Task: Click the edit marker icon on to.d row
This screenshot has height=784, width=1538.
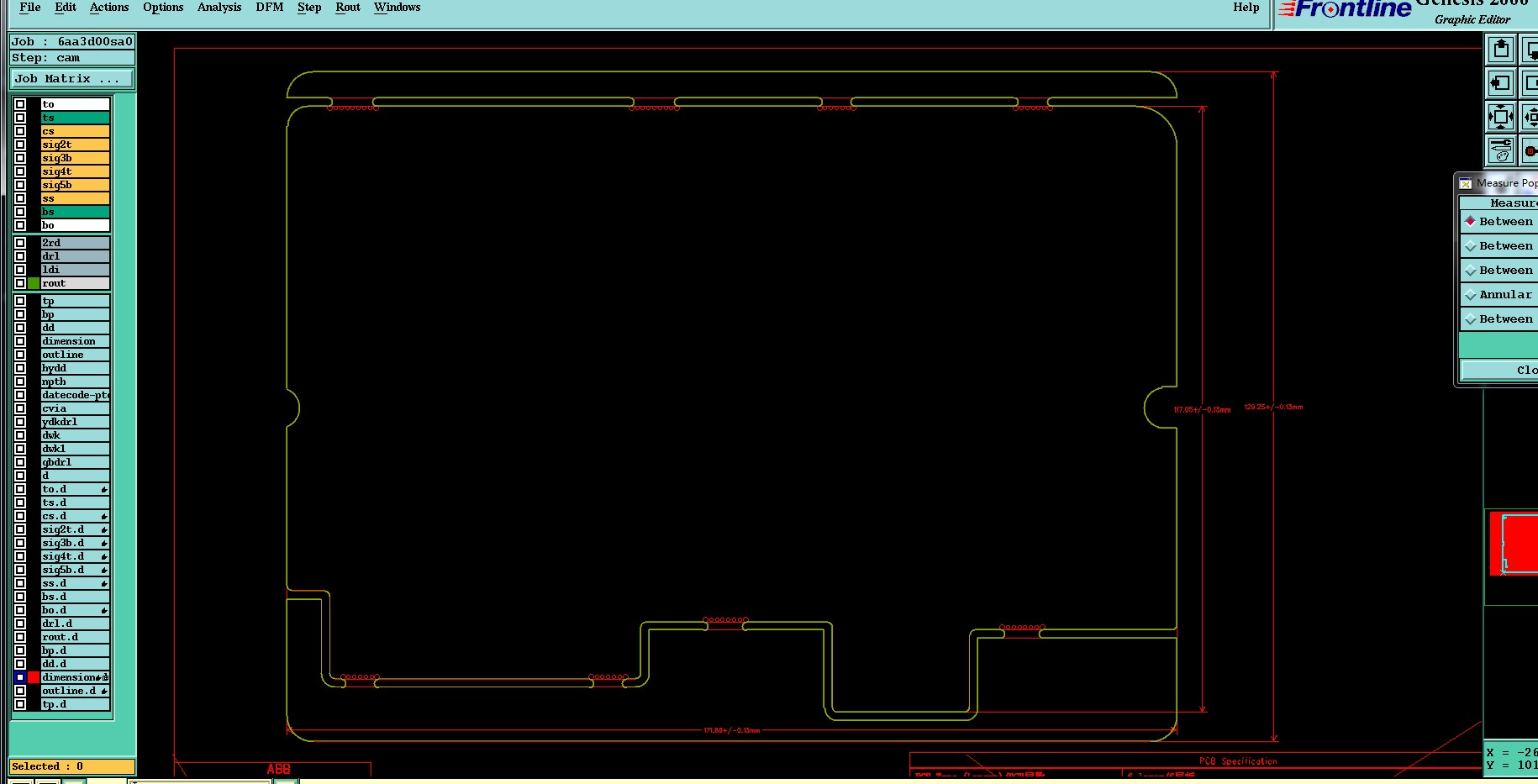Action: tap(104, 489)
